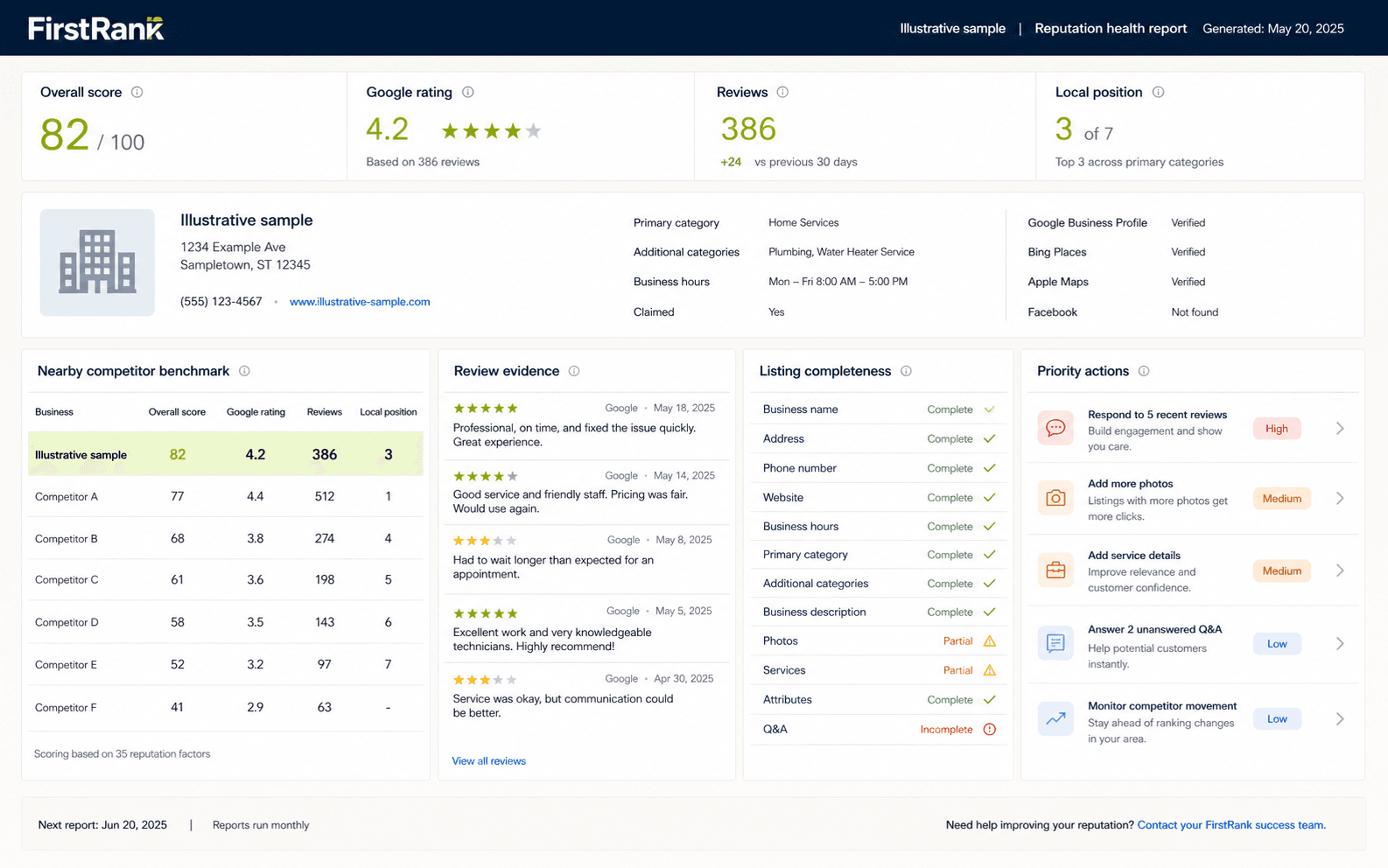Image resolution: width=1388 pixels, height=868 pixels.
Task: Click '+24' reviews change value
Action: point(731,162)
